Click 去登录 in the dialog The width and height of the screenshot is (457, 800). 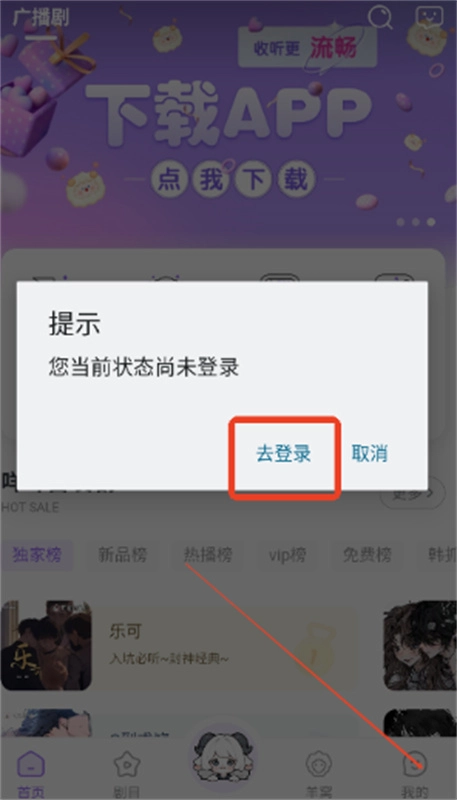(x=284, y=454)
